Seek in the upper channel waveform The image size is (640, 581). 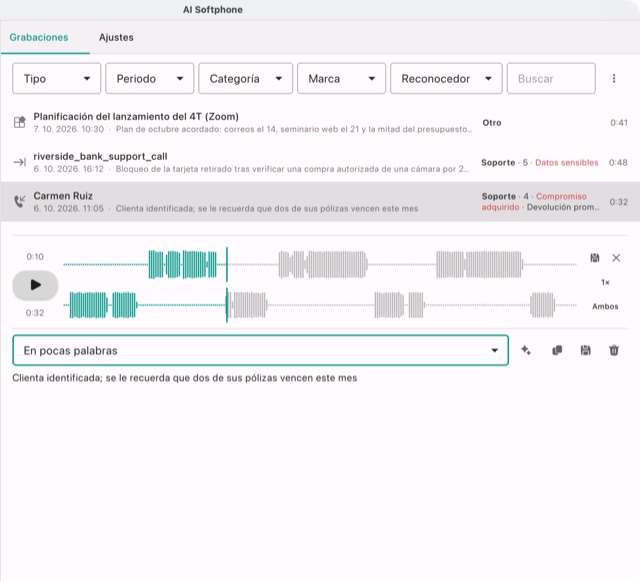click(x=320, y=265)
